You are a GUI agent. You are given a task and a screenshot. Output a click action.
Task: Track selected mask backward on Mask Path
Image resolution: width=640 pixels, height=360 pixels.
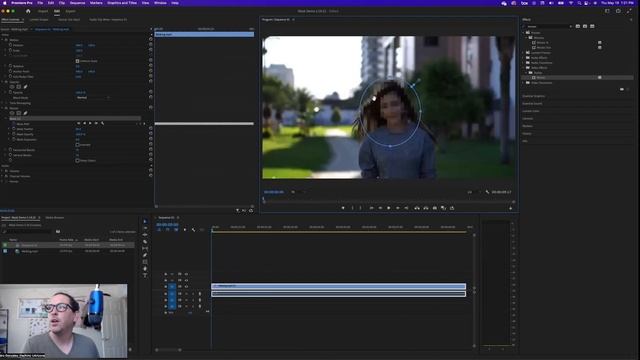(84, 123)
